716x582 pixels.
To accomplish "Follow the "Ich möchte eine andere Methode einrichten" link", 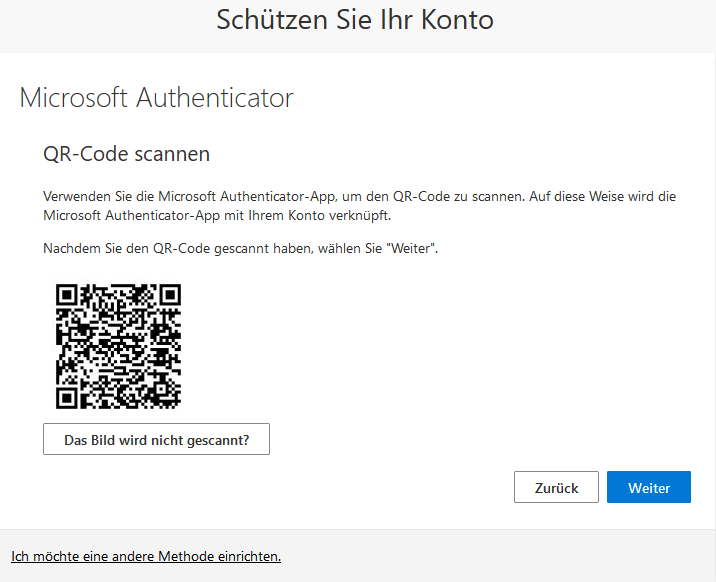I will (146, 556).
